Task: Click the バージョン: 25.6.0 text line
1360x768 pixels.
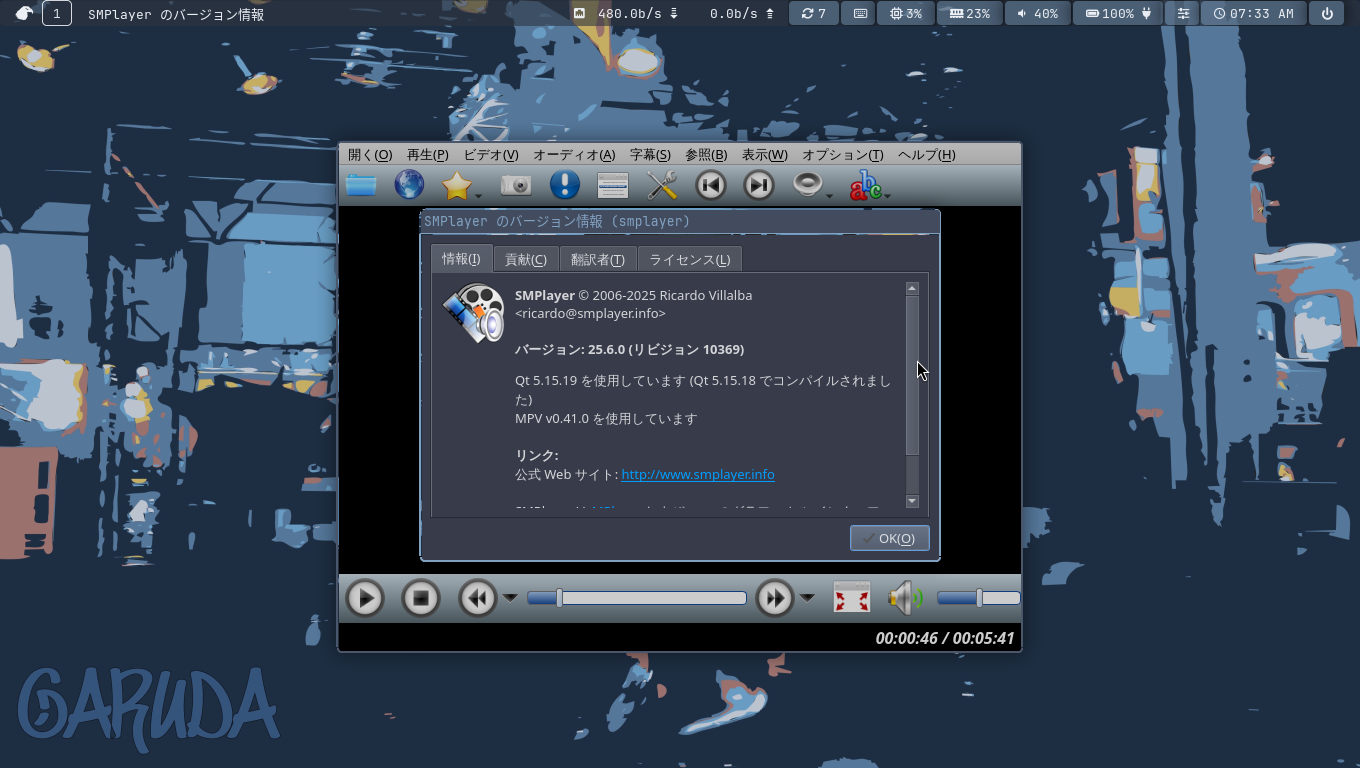Action: (629, 349)
